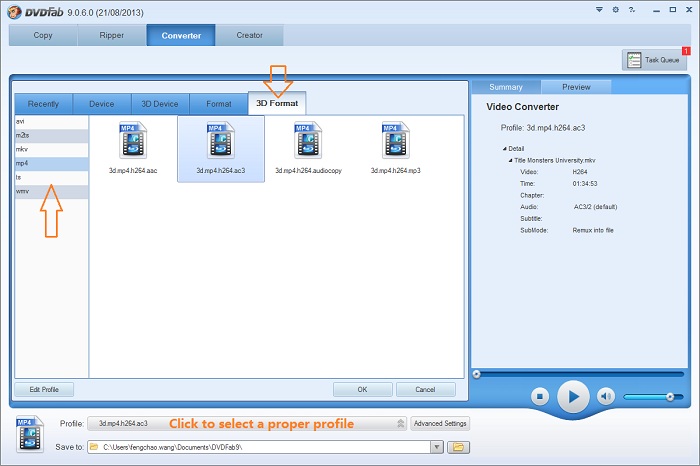The image size is (700, 466).
Task: Collapse the Title Monsters University.mkv node
Action: pyautogui.click(x=510, y=160)
